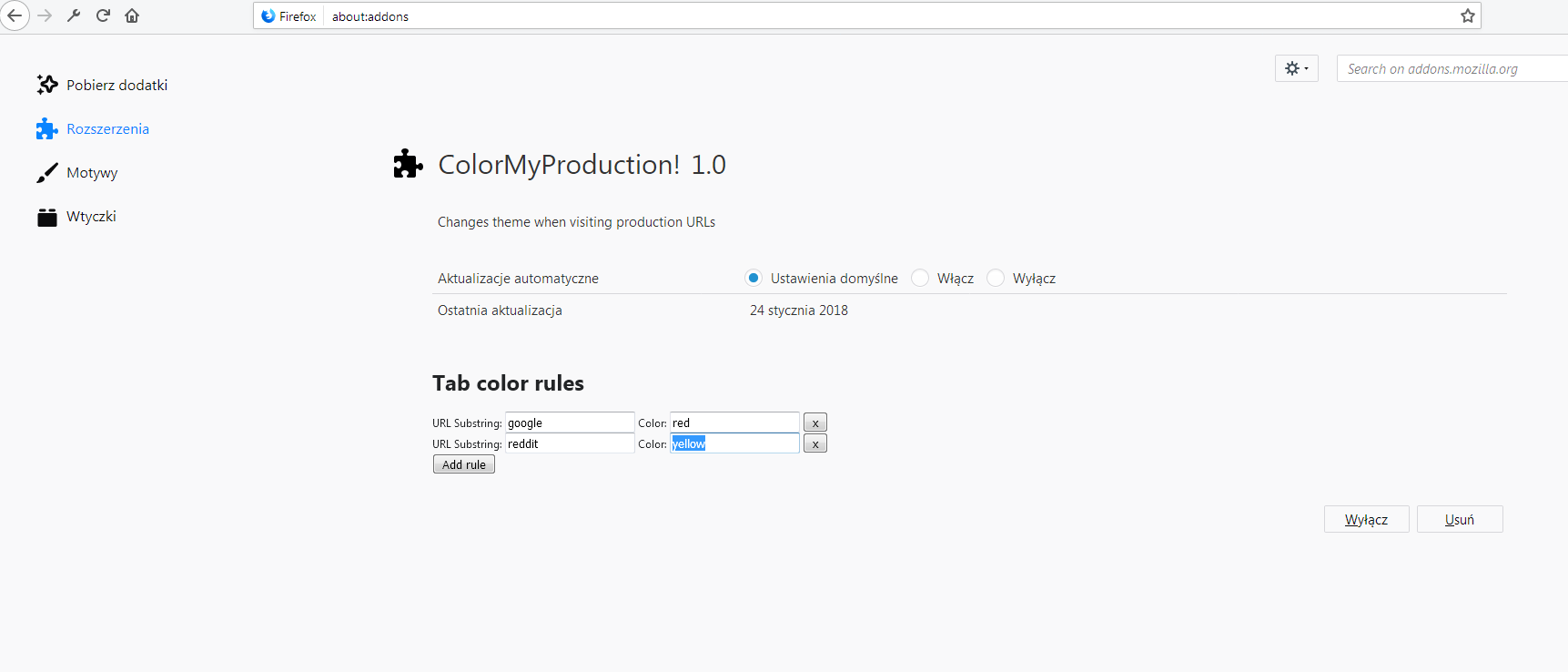
Task: Click the Firefox identity icon in address bar
Action: pyautogui.click(x=268, y=16)
